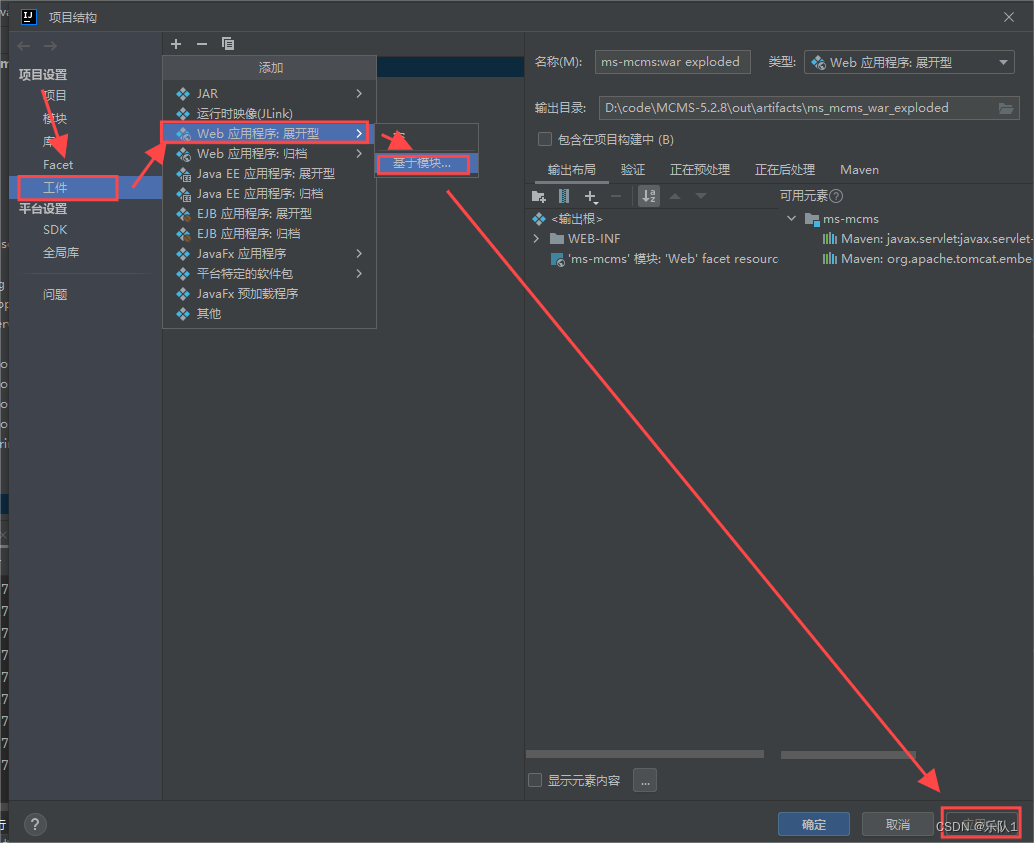
Task: Expand the WEB-INF folder in the output tree
Action: click(537, 239)
